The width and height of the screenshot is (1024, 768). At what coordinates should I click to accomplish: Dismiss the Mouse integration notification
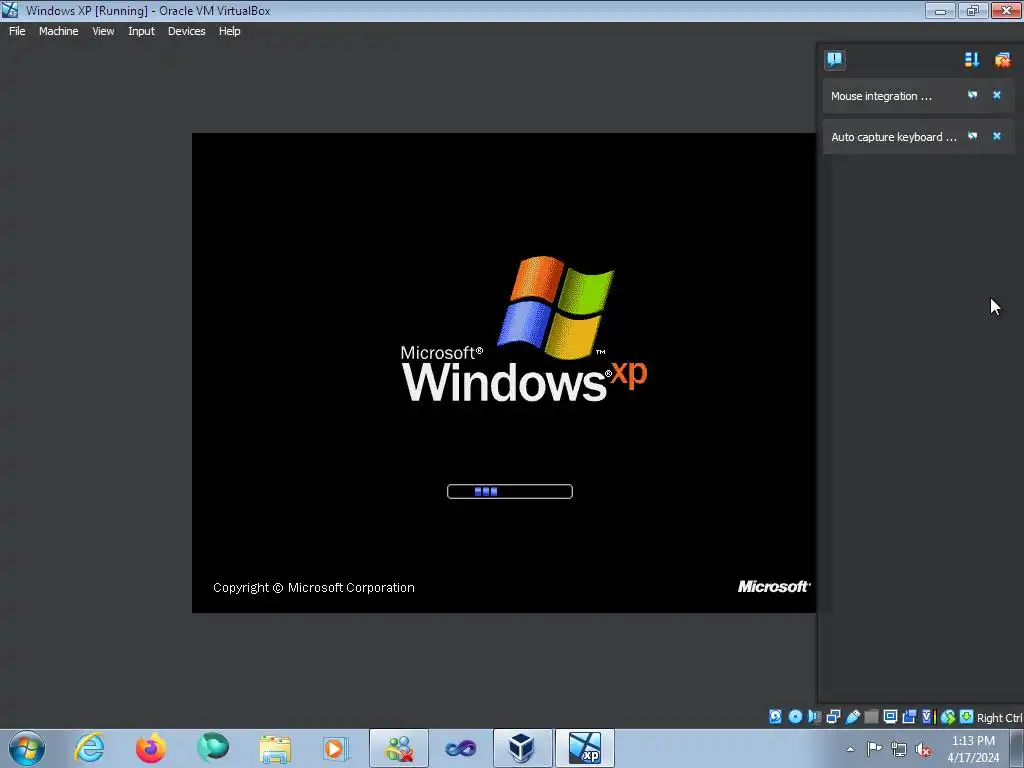997,95
